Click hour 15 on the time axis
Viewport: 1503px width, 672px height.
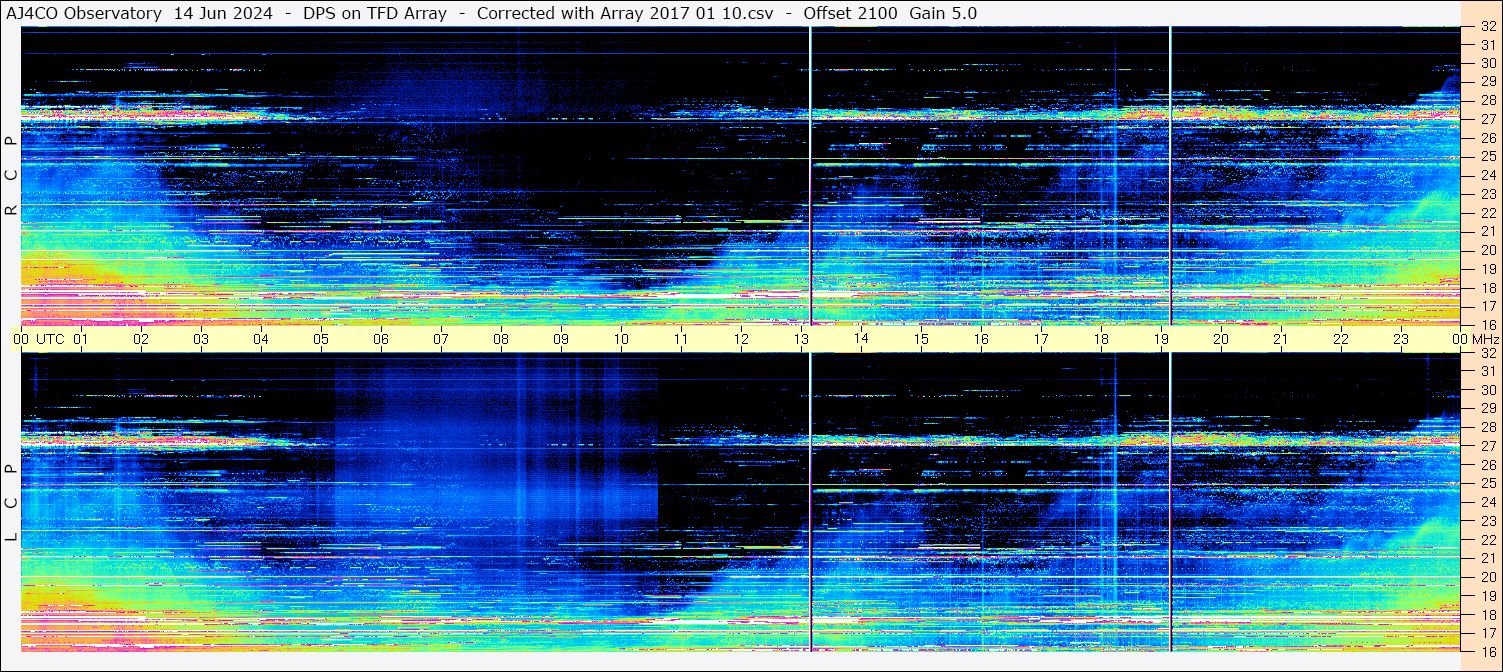[921, 339]
